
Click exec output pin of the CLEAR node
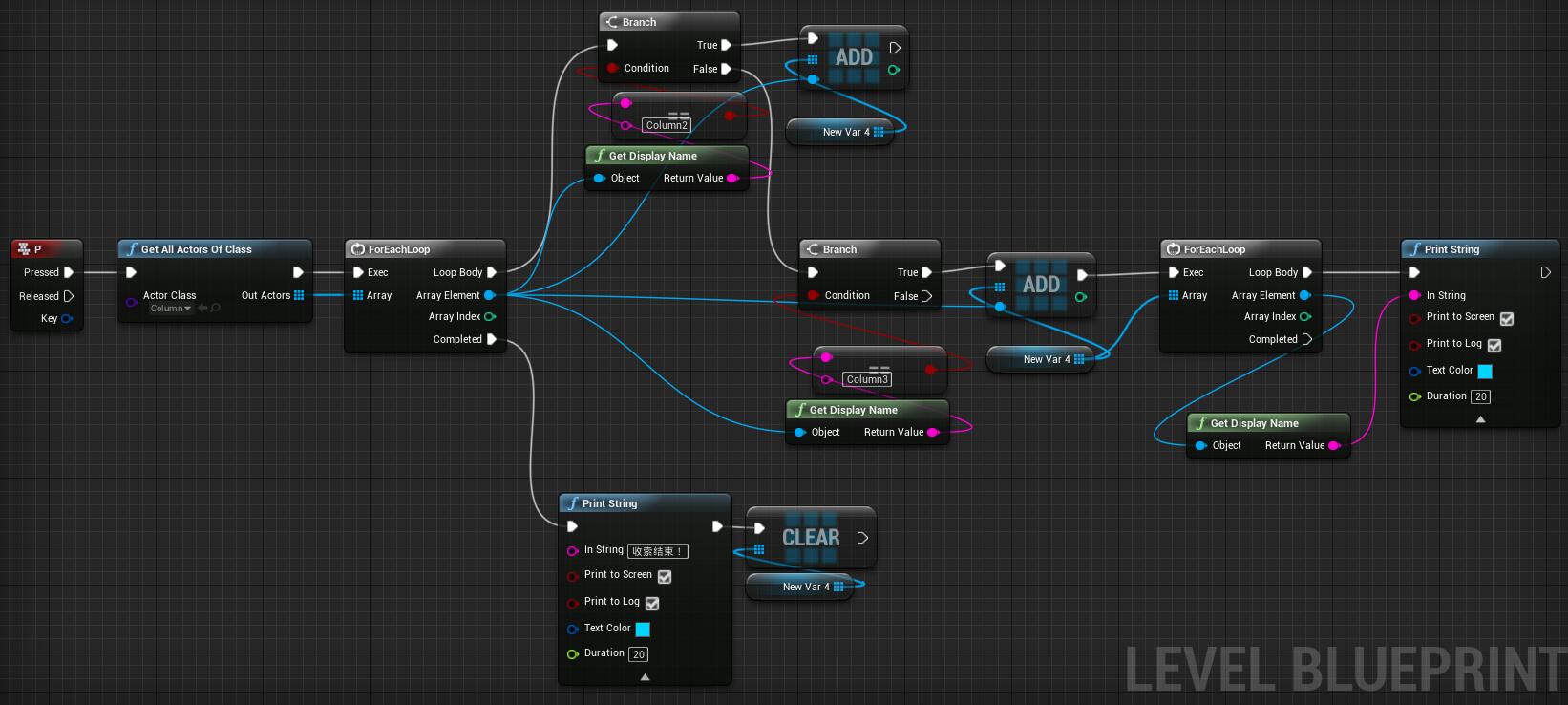click(x=862, y=538)
